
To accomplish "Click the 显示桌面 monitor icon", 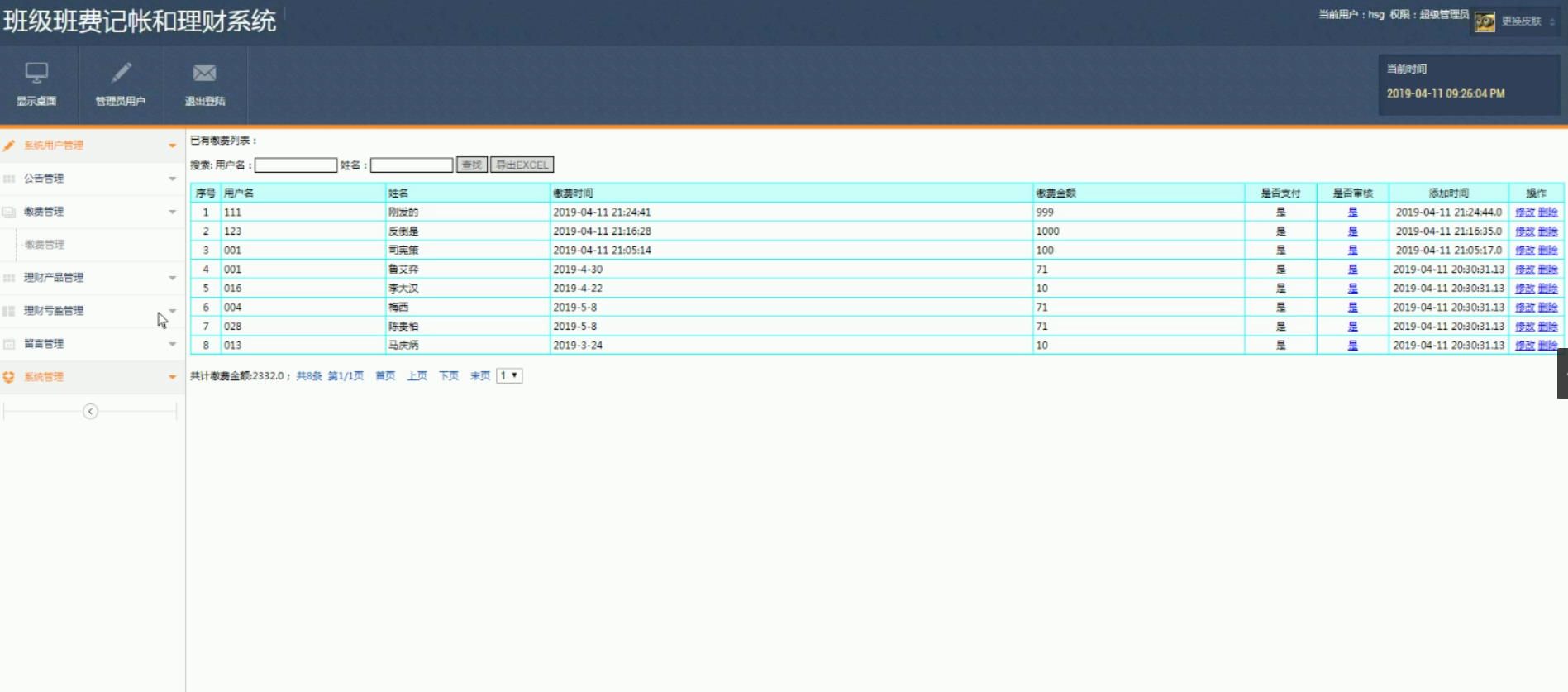I will tap(36, 73).
